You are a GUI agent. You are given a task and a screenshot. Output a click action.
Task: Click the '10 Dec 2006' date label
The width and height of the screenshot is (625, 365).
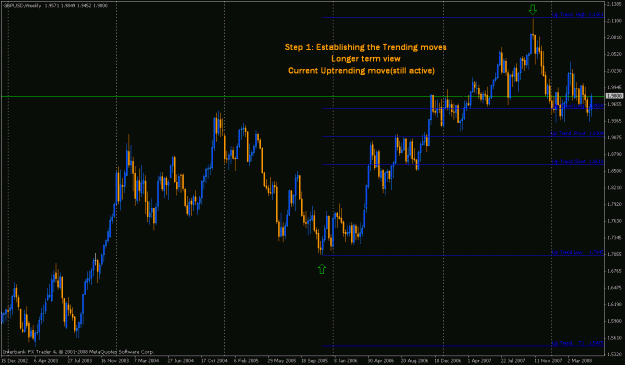(x=448, y=360)
